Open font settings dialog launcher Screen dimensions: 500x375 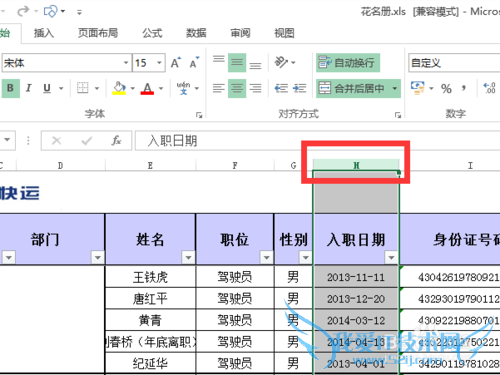pos(199,115)
